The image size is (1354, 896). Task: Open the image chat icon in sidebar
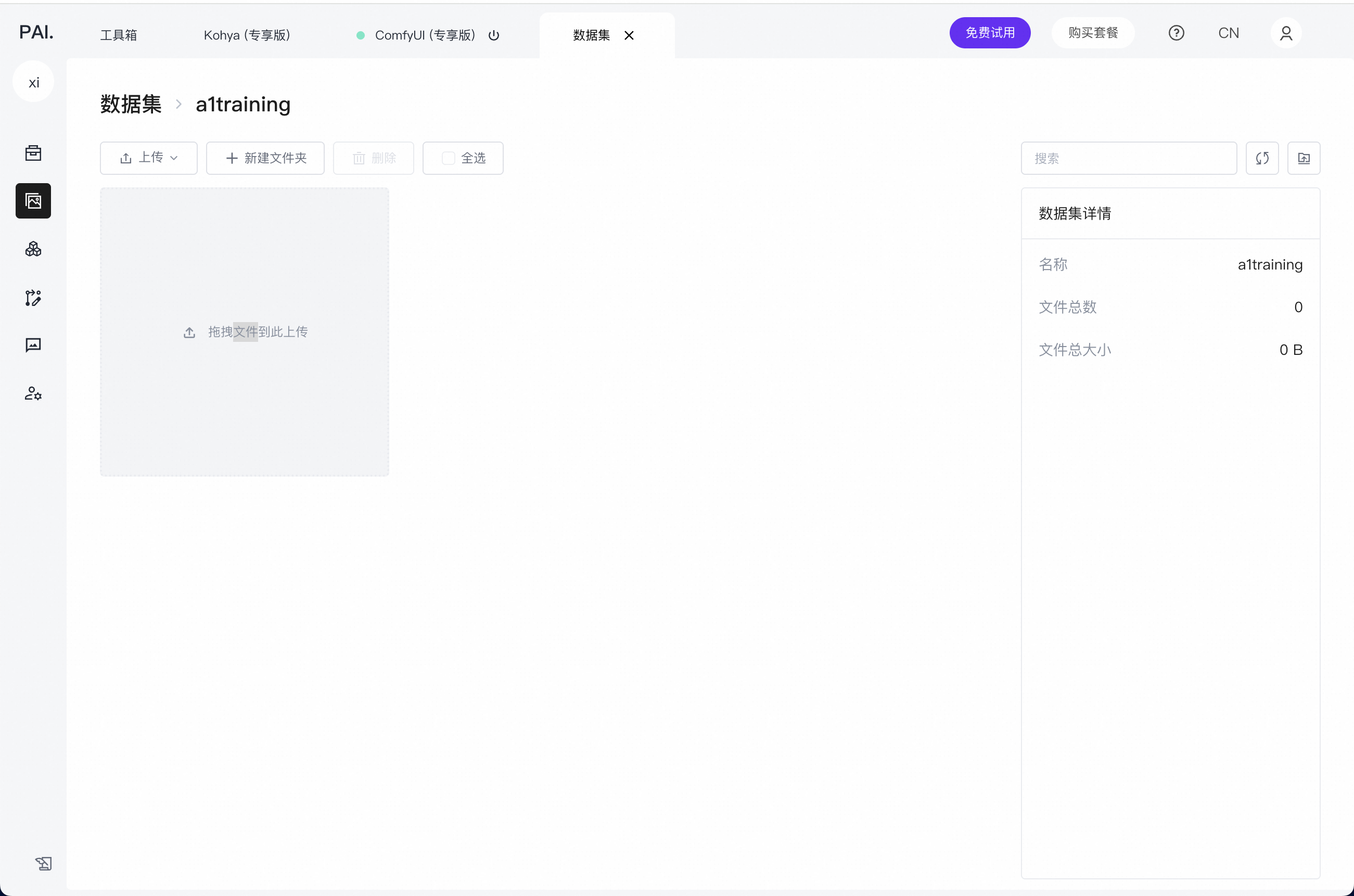coord(33,345)
